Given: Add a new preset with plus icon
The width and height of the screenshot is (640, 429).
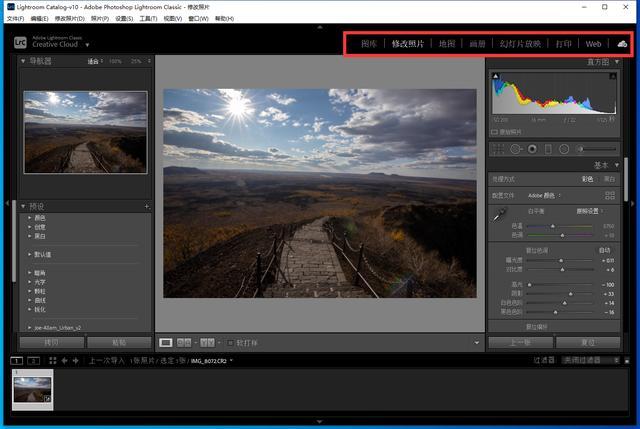Looking at the screenshot, I should pos(147,206).
